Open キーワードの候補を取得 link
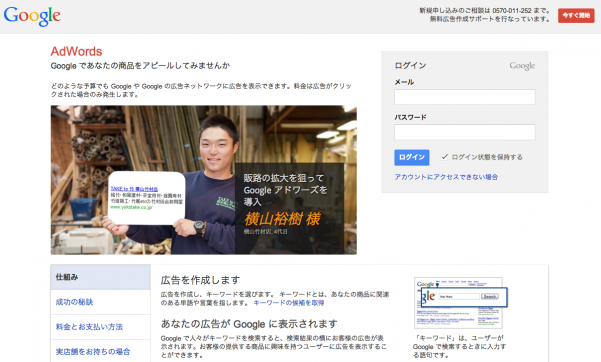This screenshot has height=362, width=601. 289,303
